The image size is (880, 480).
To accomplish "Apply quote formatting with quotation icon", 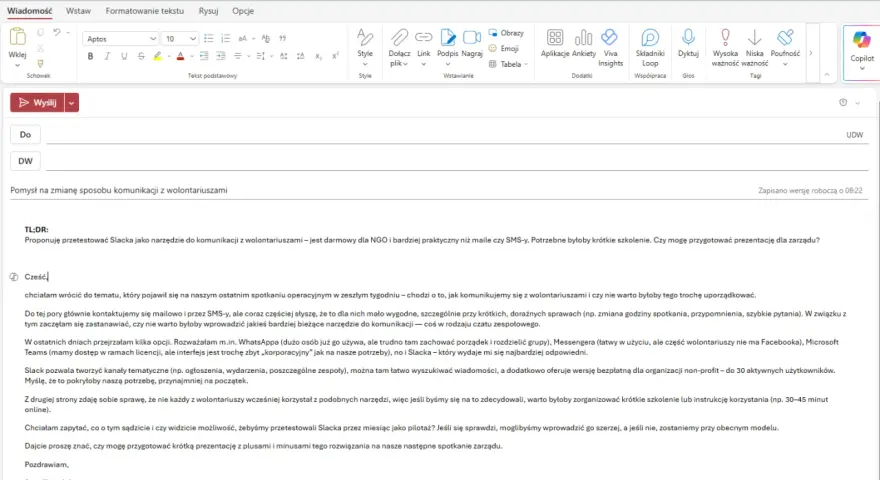I will tap(283, 39).
